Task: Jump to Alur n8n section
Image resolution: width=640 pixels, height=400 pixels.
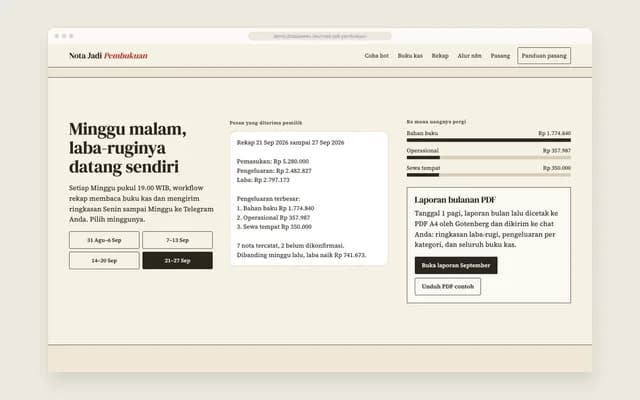Action: click(x=469, y=56)
